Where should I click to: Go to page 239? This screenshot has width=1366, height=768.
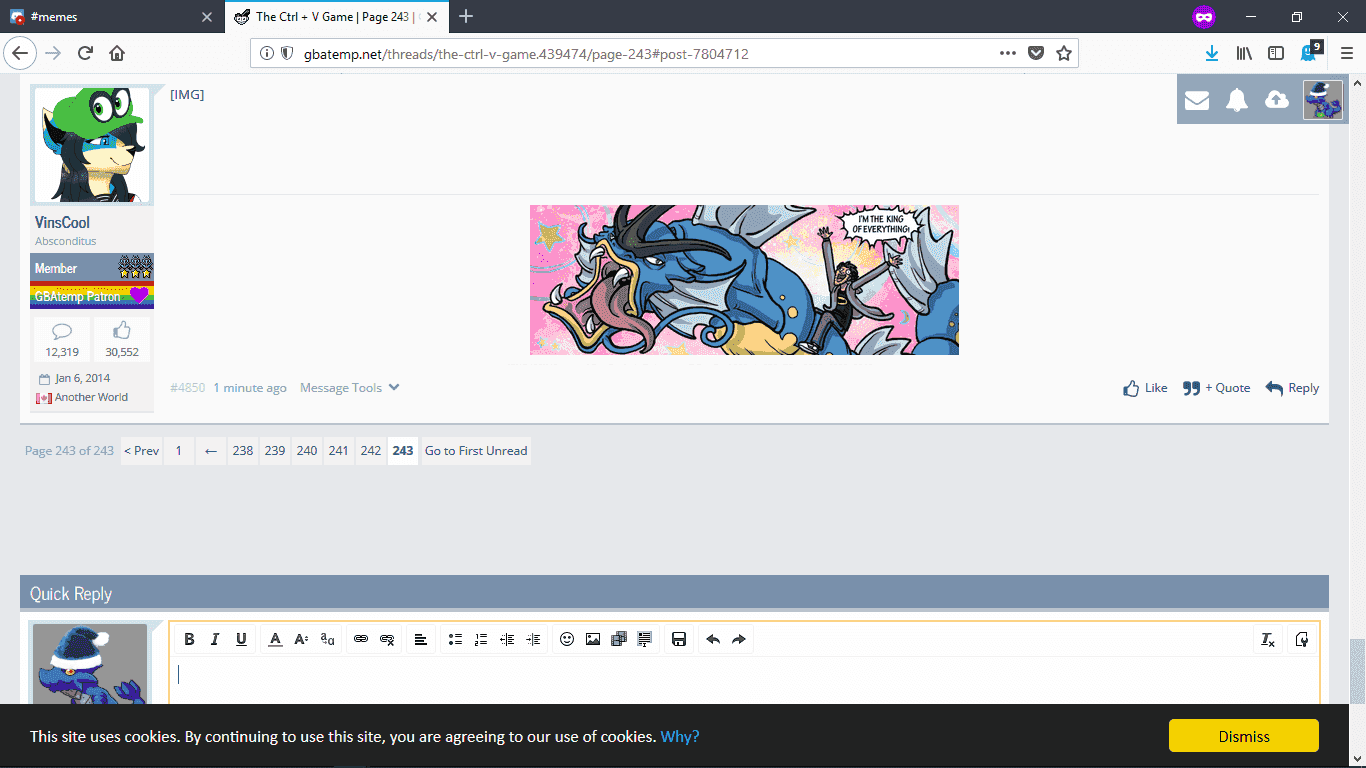(275, 451)
